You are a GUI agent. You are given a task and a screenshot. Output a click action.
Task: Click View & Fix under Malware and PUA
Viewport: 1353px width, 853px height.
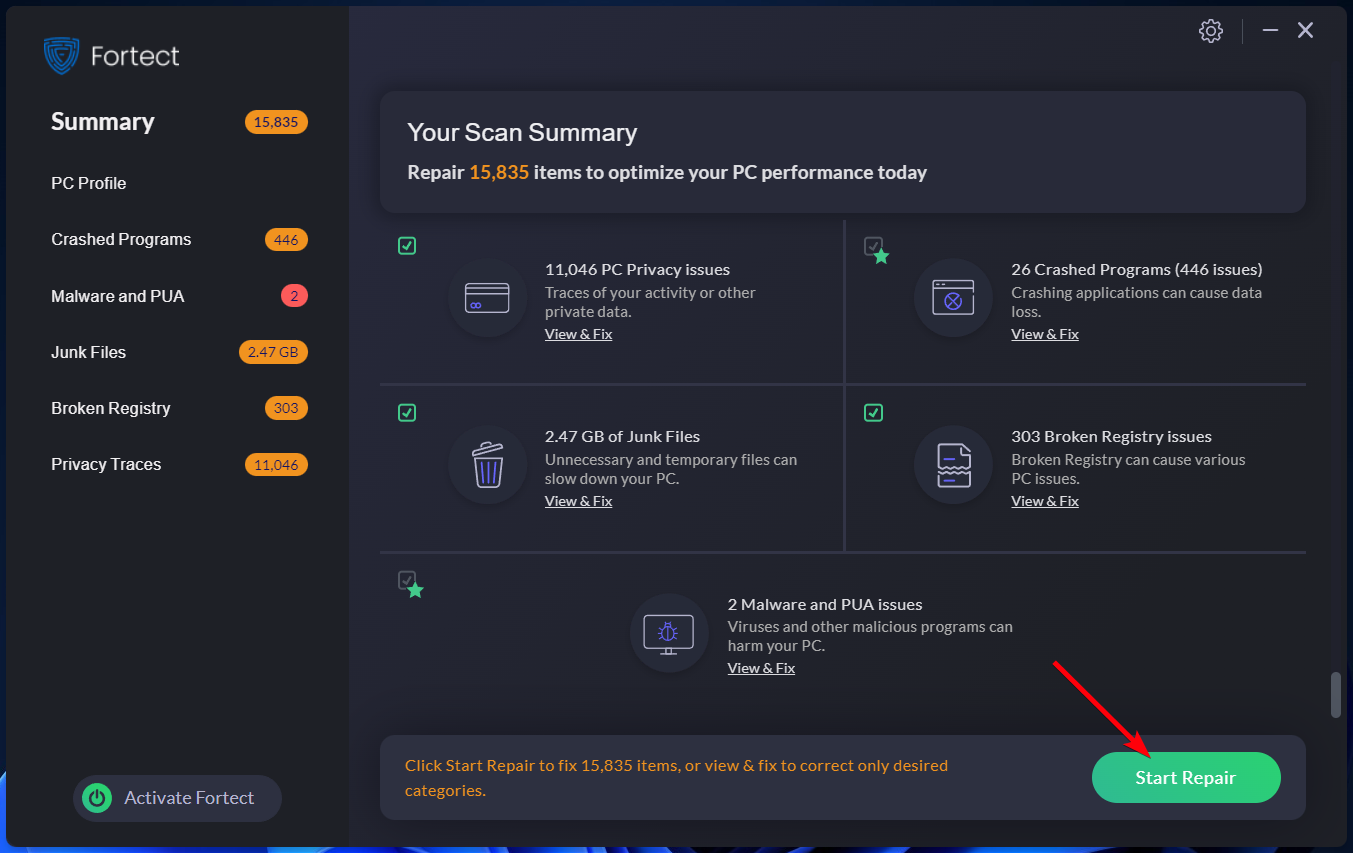[761, 668]
